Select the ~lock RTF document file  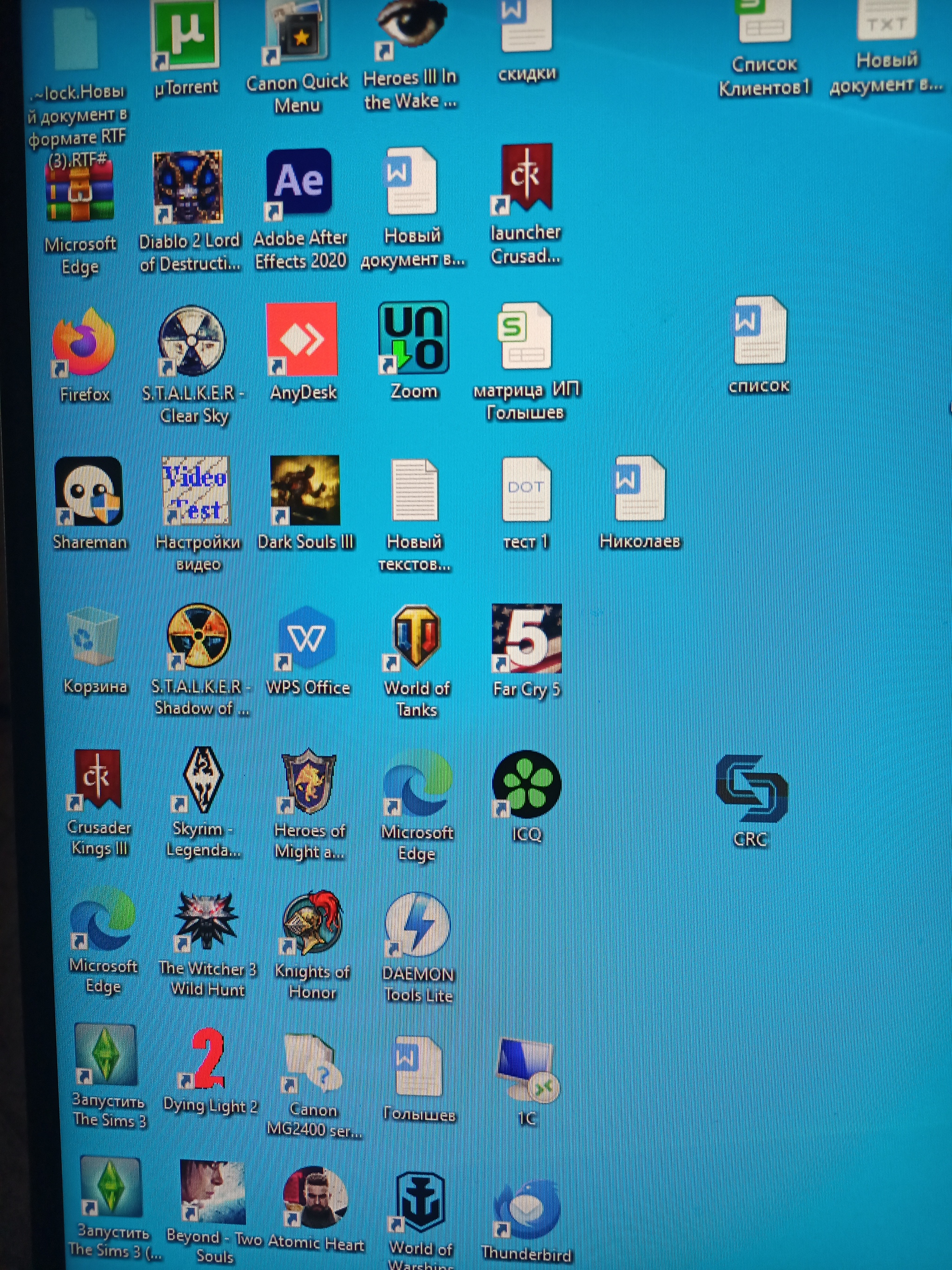click(x=76, y=40)
